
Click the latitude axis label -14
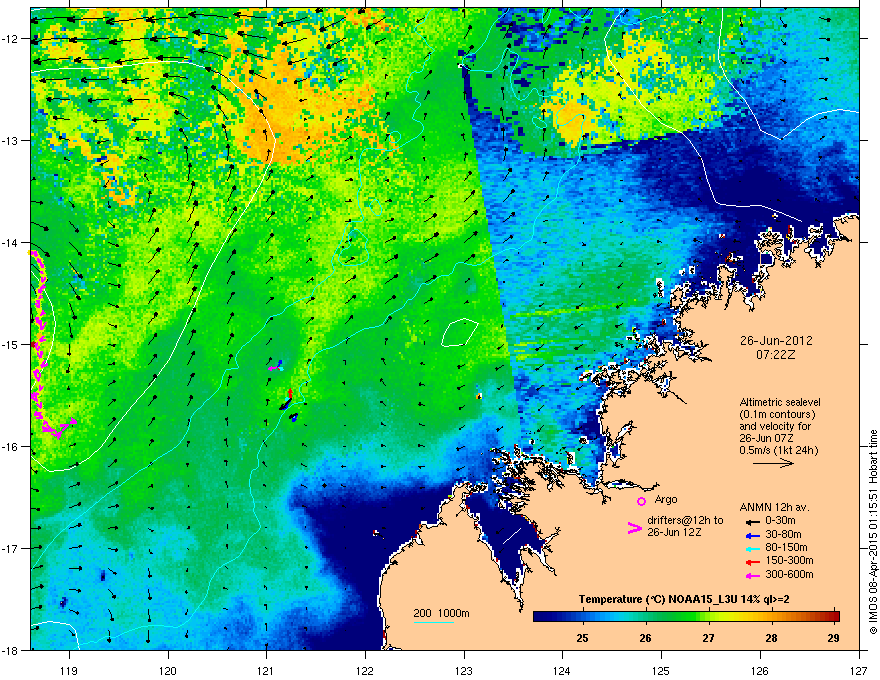pyautogui.click(x=11, y=242)
